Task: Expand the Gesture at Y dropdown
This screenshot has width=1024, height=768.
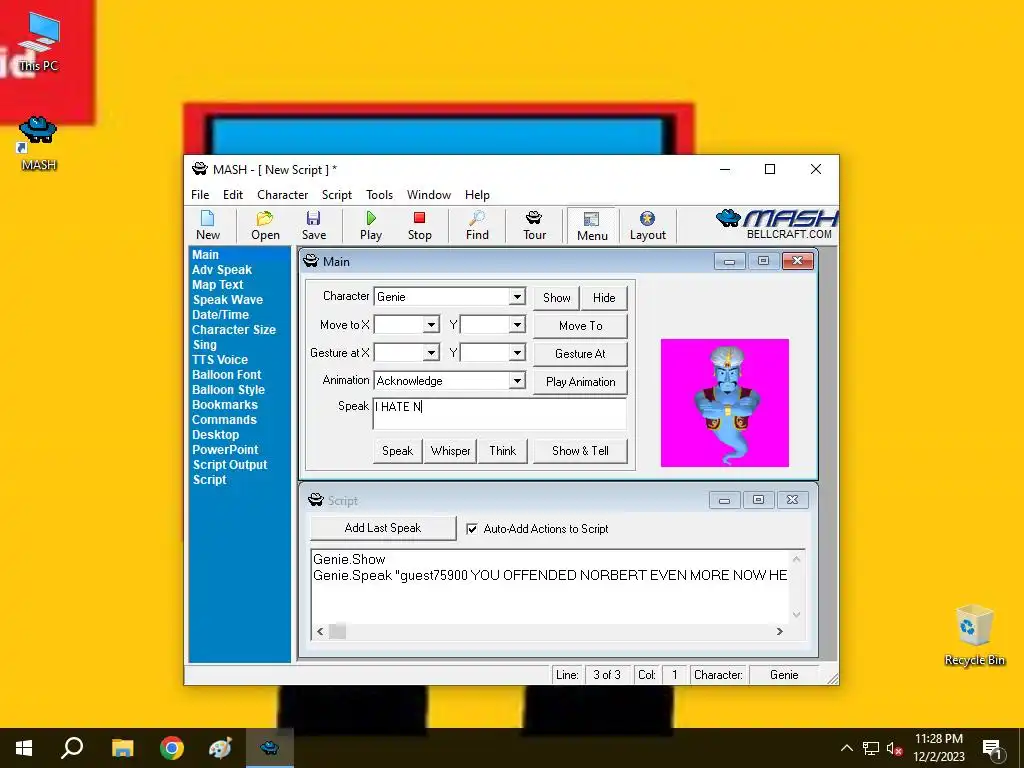Action: (517, 353)
